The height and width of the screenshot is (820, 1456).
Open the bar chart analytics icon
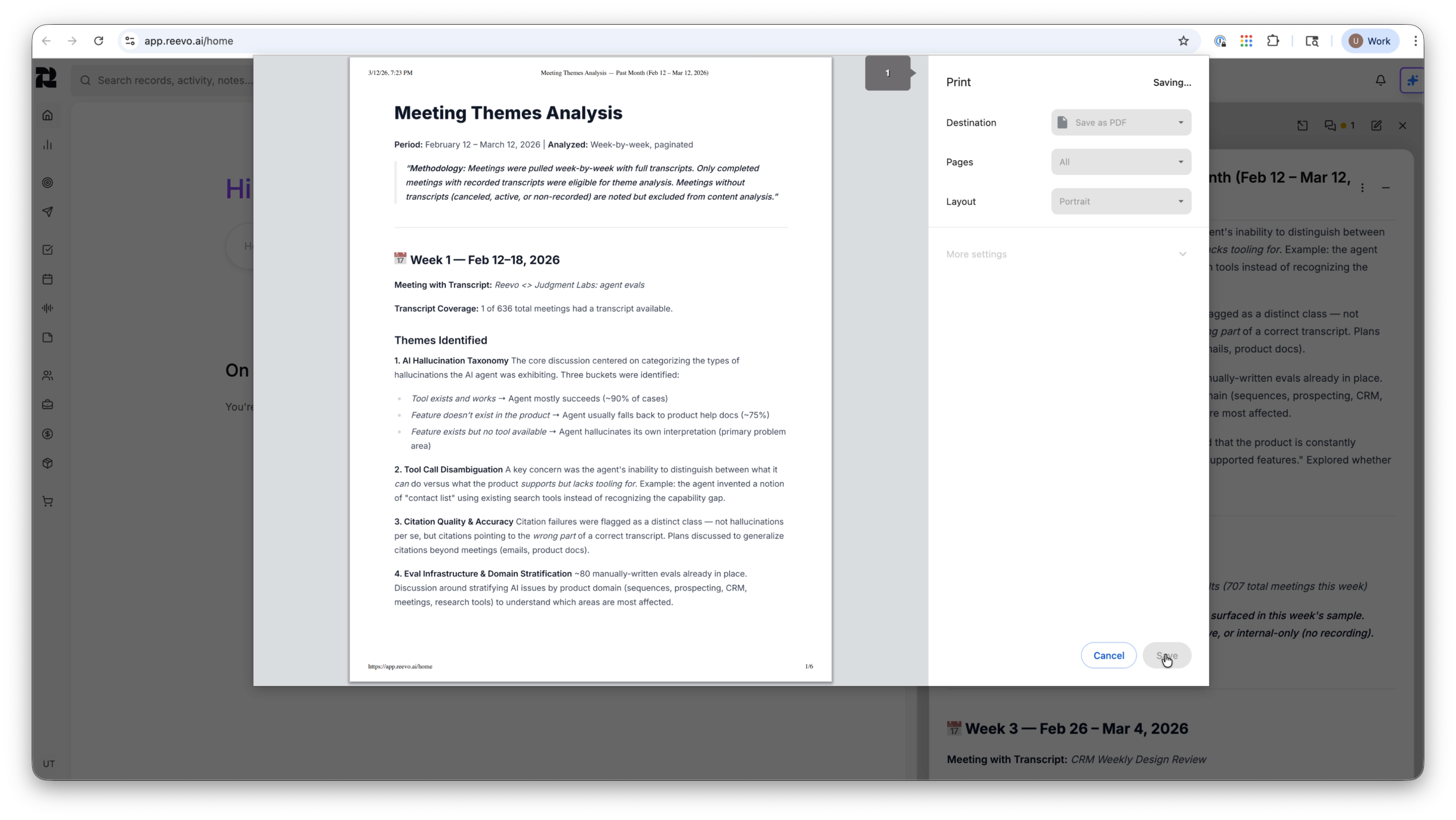[x=47, y=145]
